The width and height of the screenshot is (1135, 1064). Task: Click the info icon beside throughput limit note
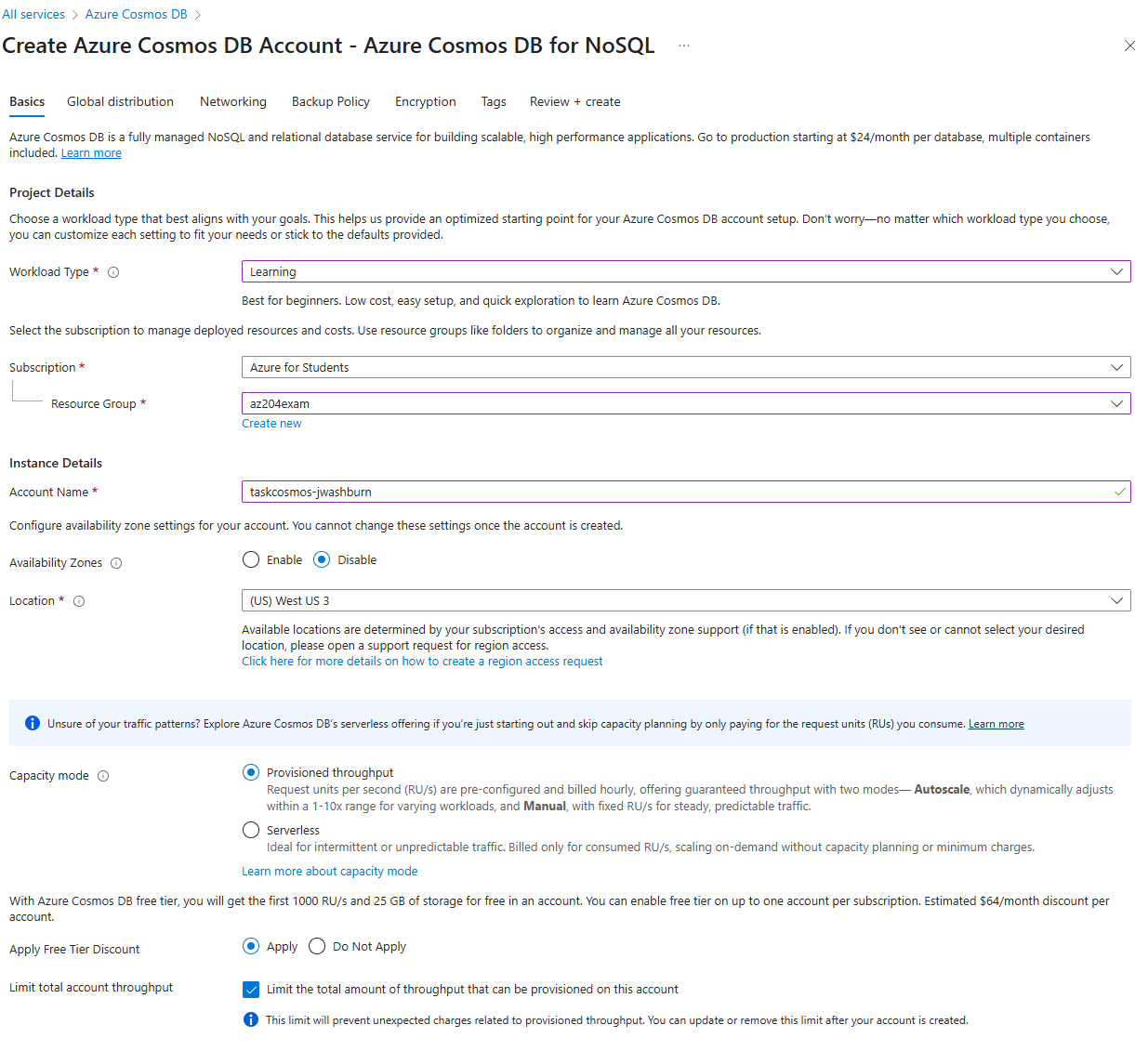[x=251, y=1019]
